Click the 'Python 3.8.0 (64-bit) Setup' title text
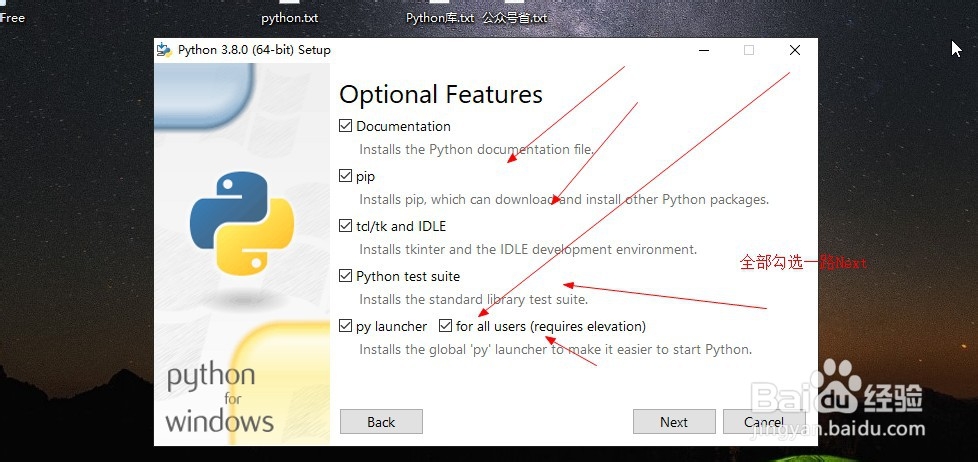 point(254,50)
